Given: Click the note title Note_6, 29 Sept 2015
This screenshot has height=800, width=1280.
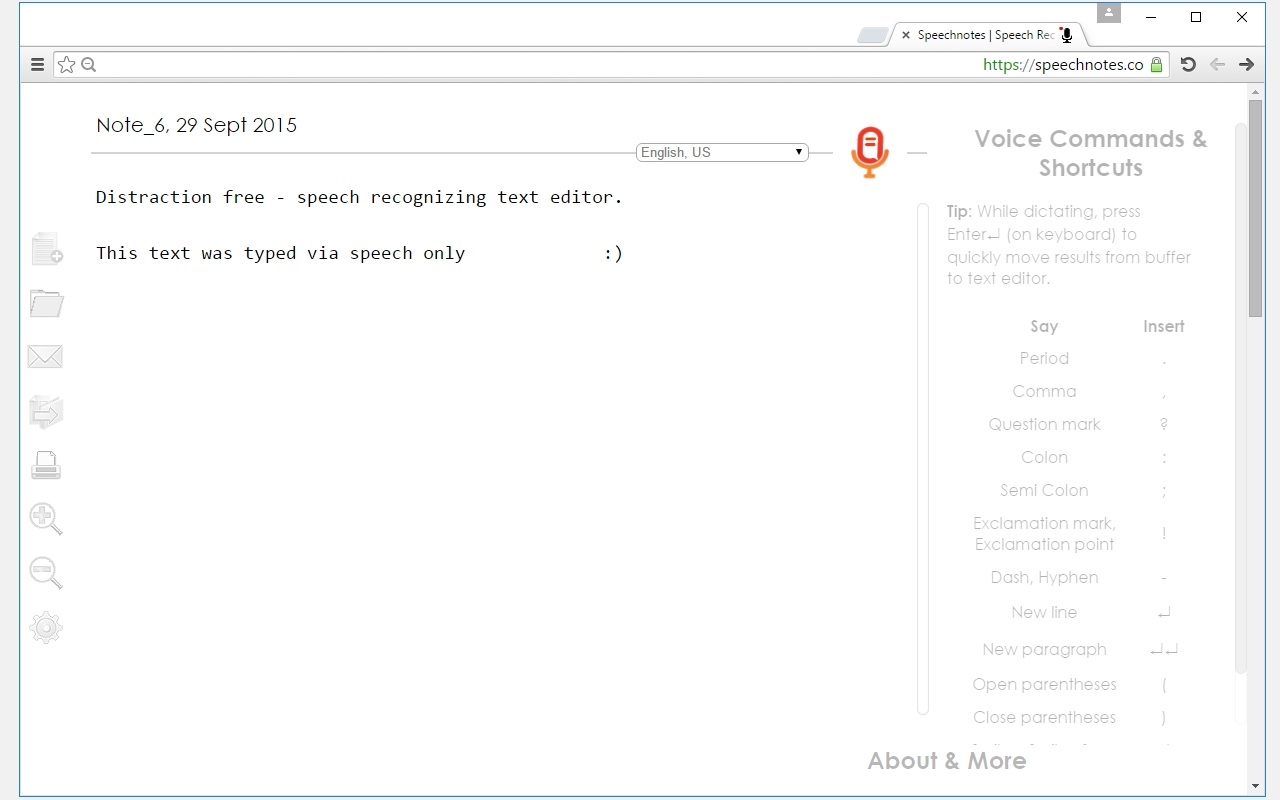Looking at the screenshot, I should (196, 125).
